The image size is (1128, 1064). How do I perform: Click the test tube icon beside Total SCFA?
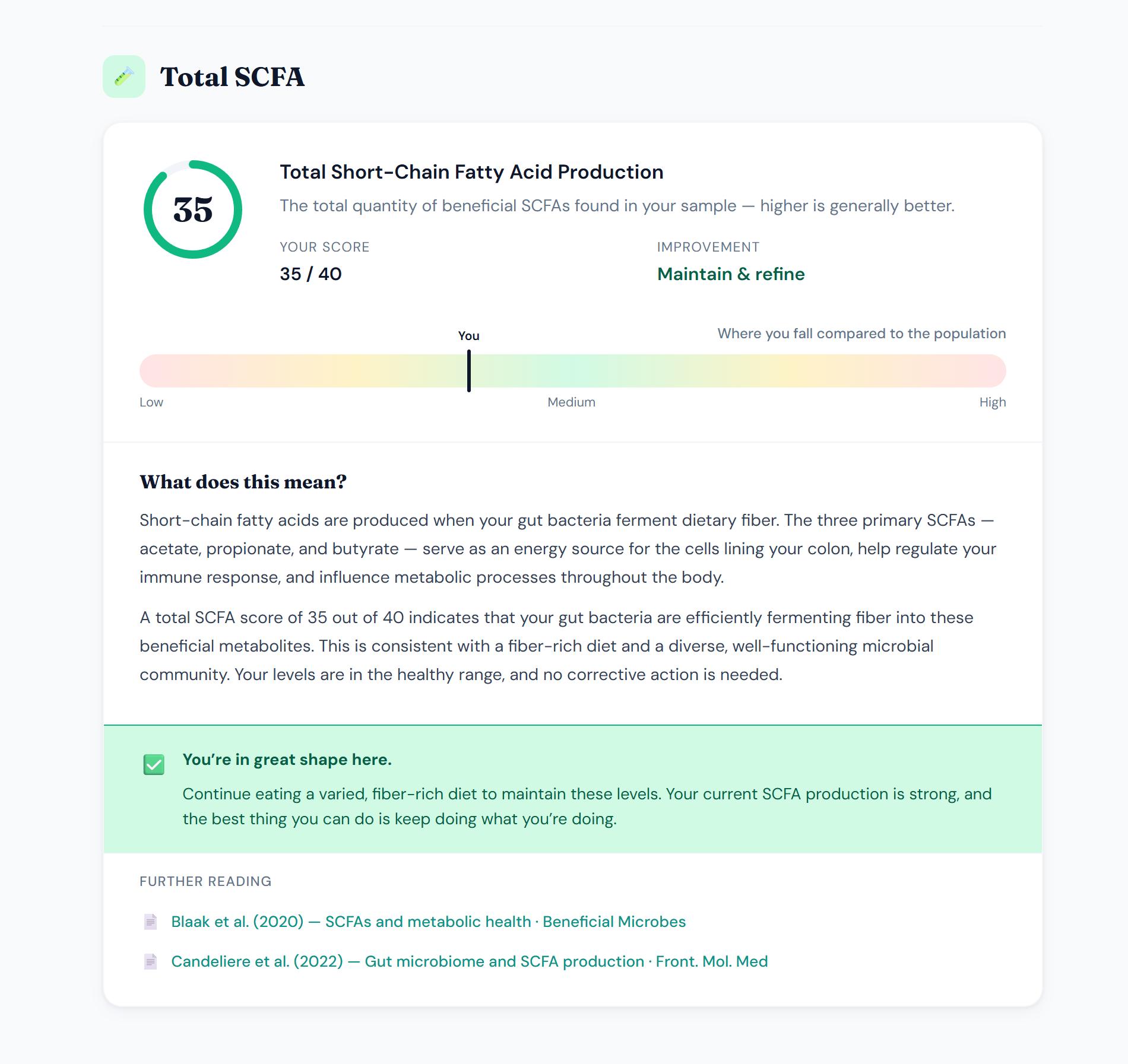(x=124, y=77)
